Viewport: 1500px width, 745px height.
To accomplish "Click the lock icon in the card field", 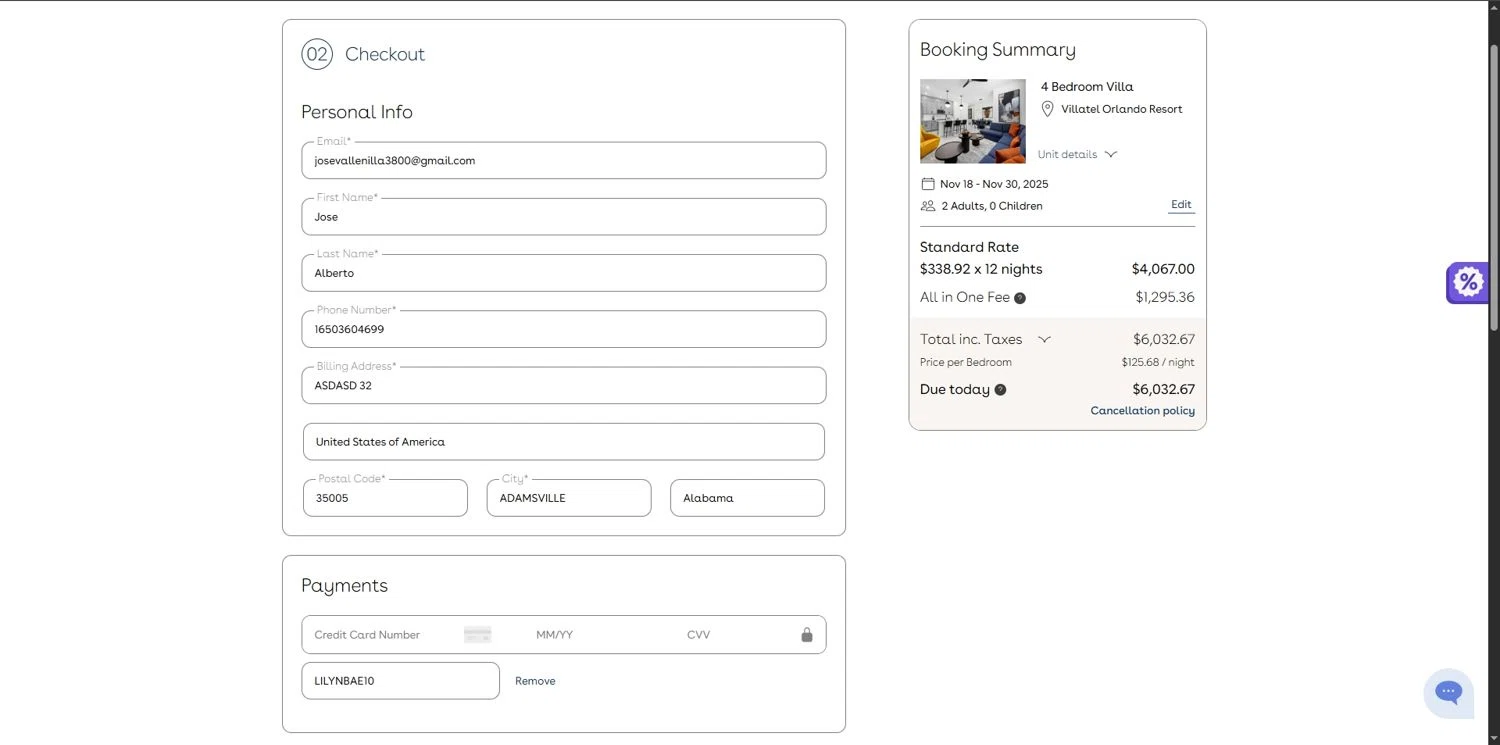I will pyautogui.click(x=806, y=635).
